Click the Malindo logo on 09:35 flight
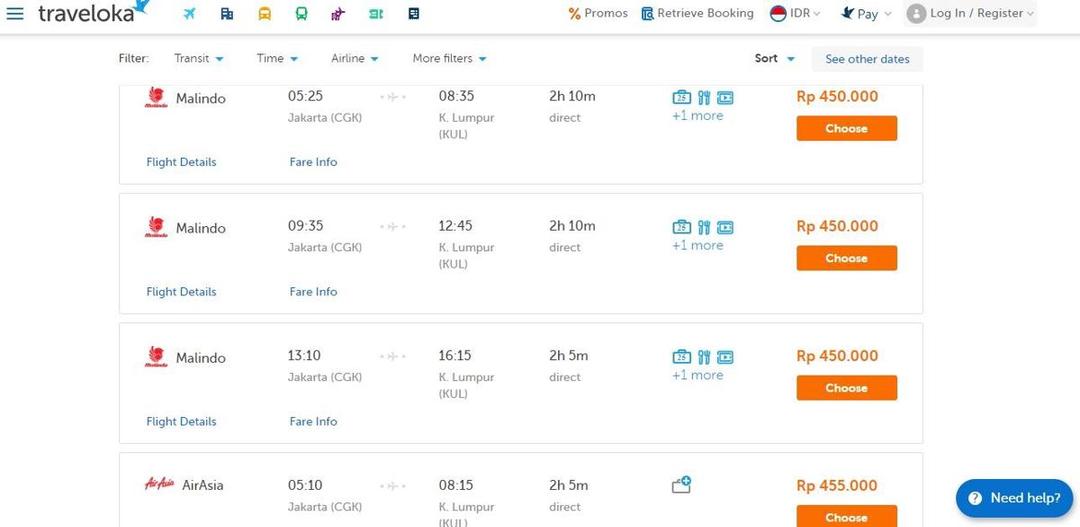This screenshot has height=527, width=1080. 156,227
